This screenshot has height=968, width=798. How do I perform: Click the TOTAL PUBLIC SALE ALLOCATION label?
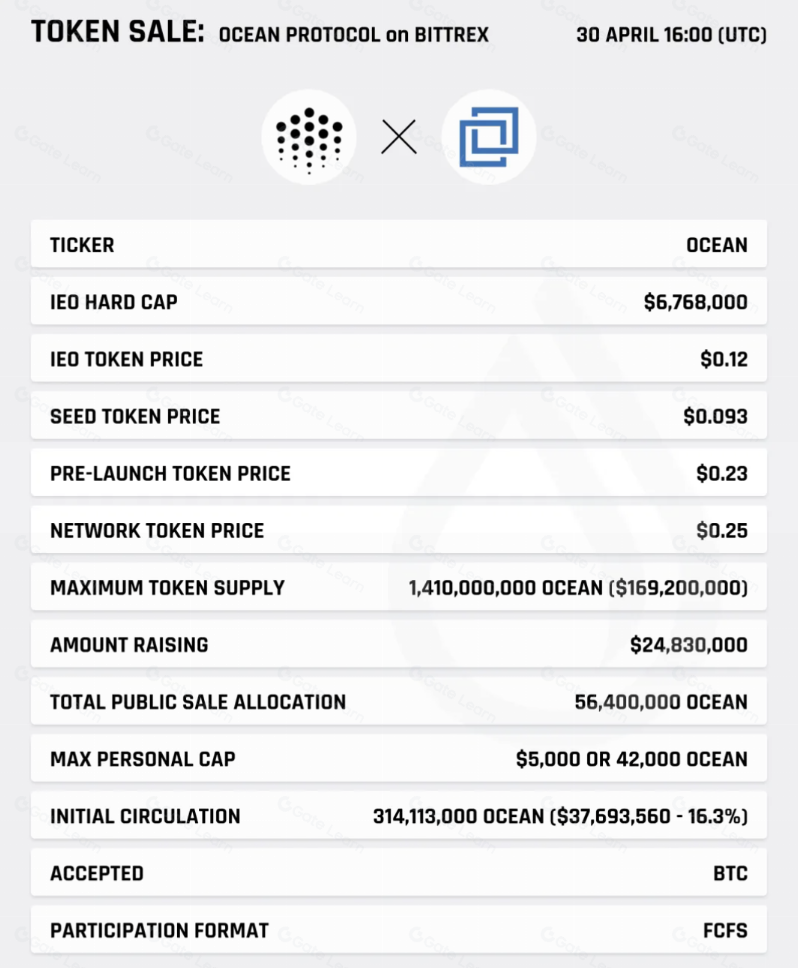tap(198, 702)
